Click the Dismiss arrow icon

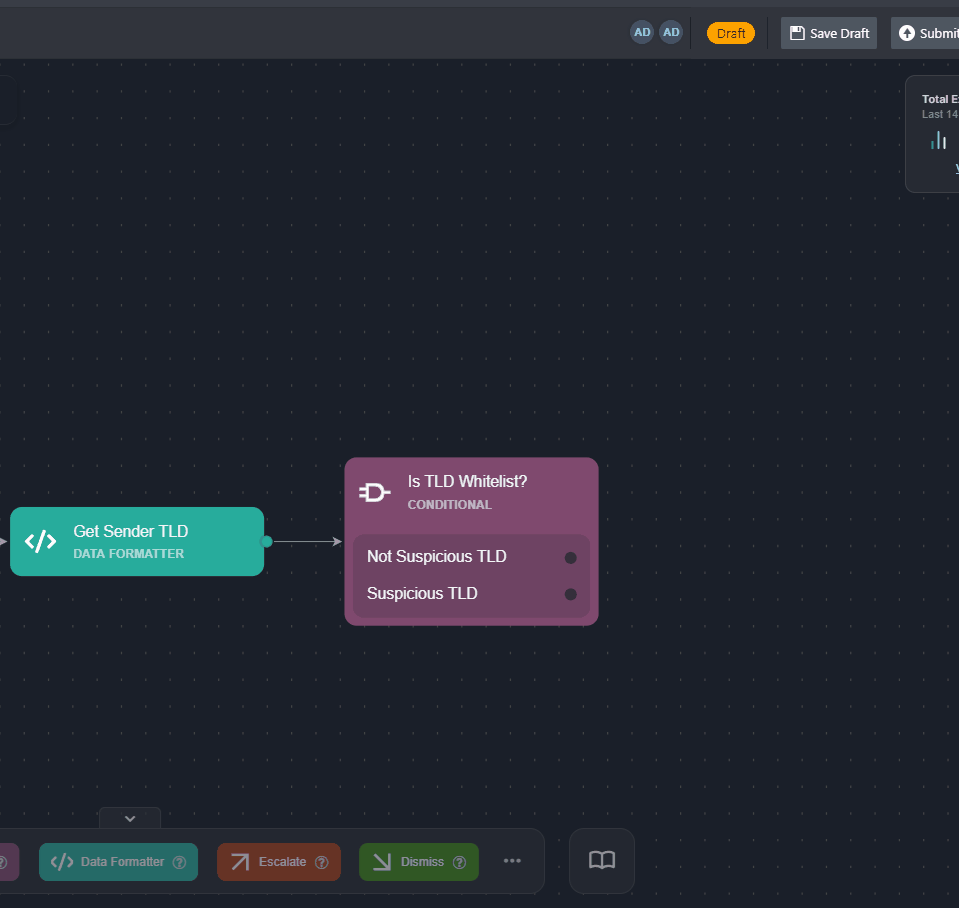(382, 862)
